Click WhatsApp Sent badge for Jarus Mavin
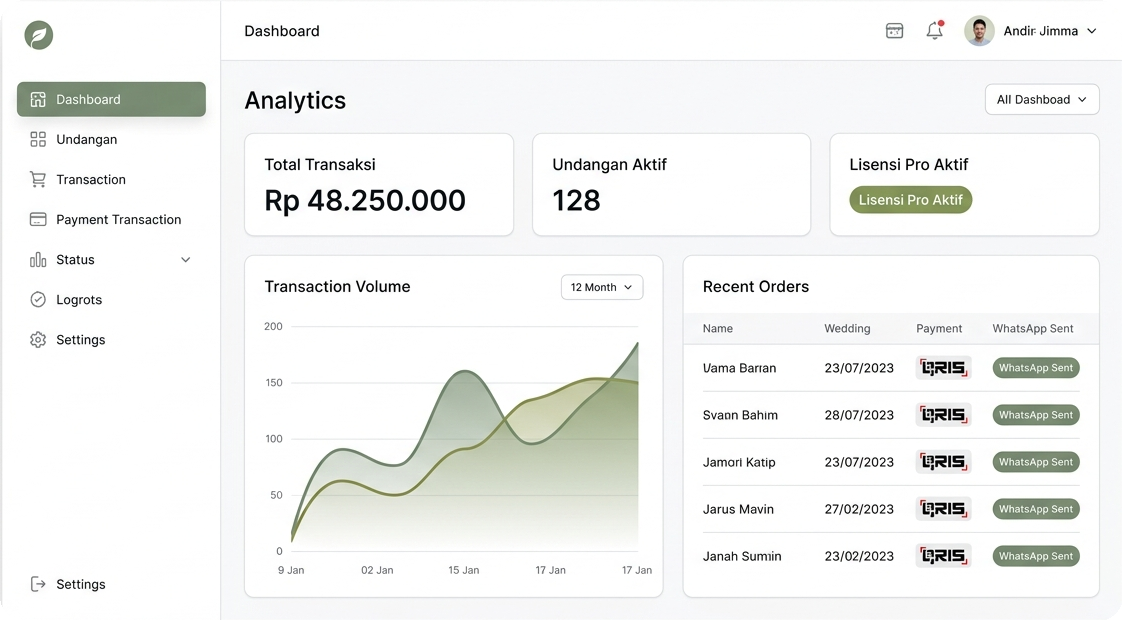The width and height of the screenshot is (1122, 620). pos(1036,509)
